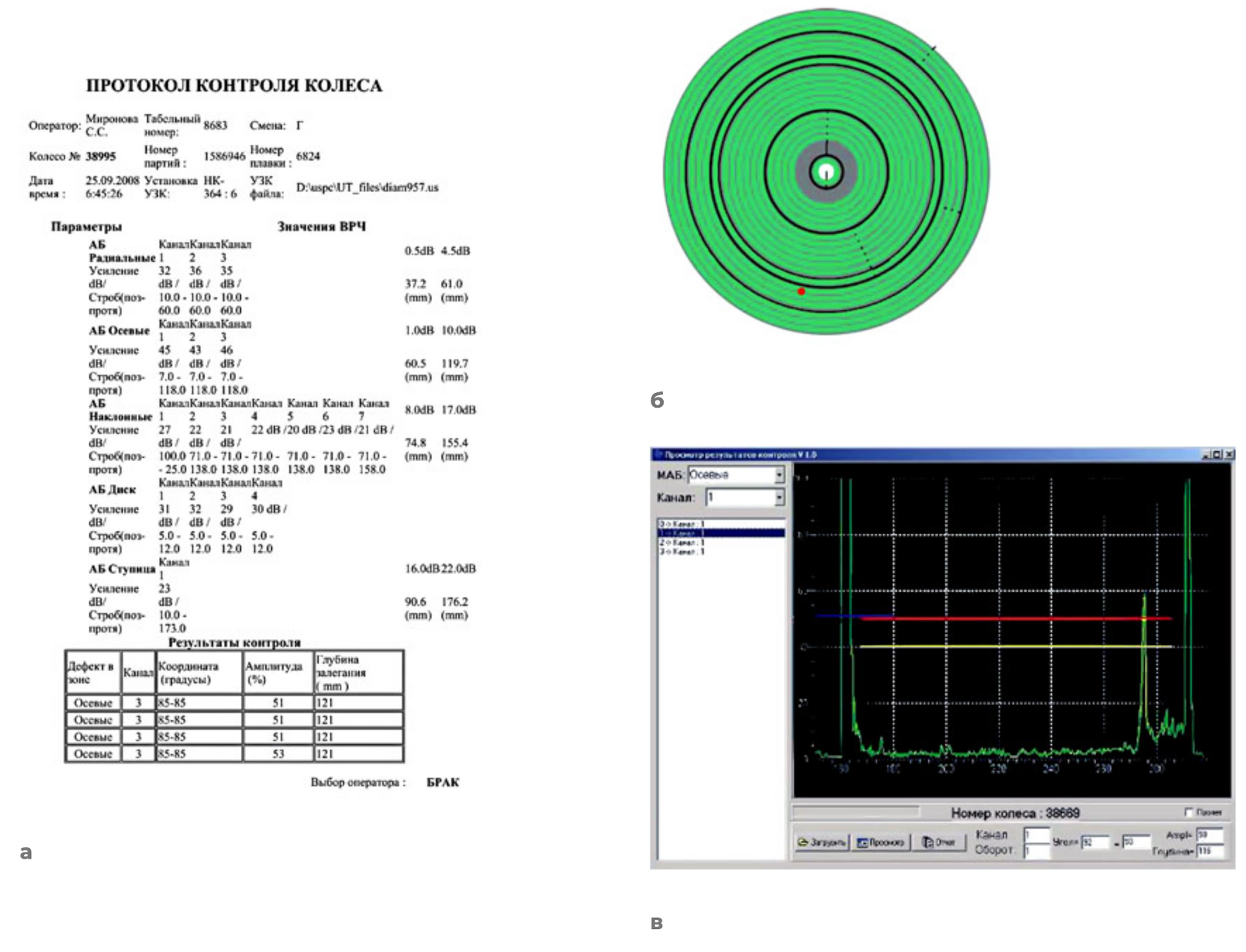Viewport: 1246px width, 952px height.
Task: Minimize the results viewer window
Action: pos(1207,454)
